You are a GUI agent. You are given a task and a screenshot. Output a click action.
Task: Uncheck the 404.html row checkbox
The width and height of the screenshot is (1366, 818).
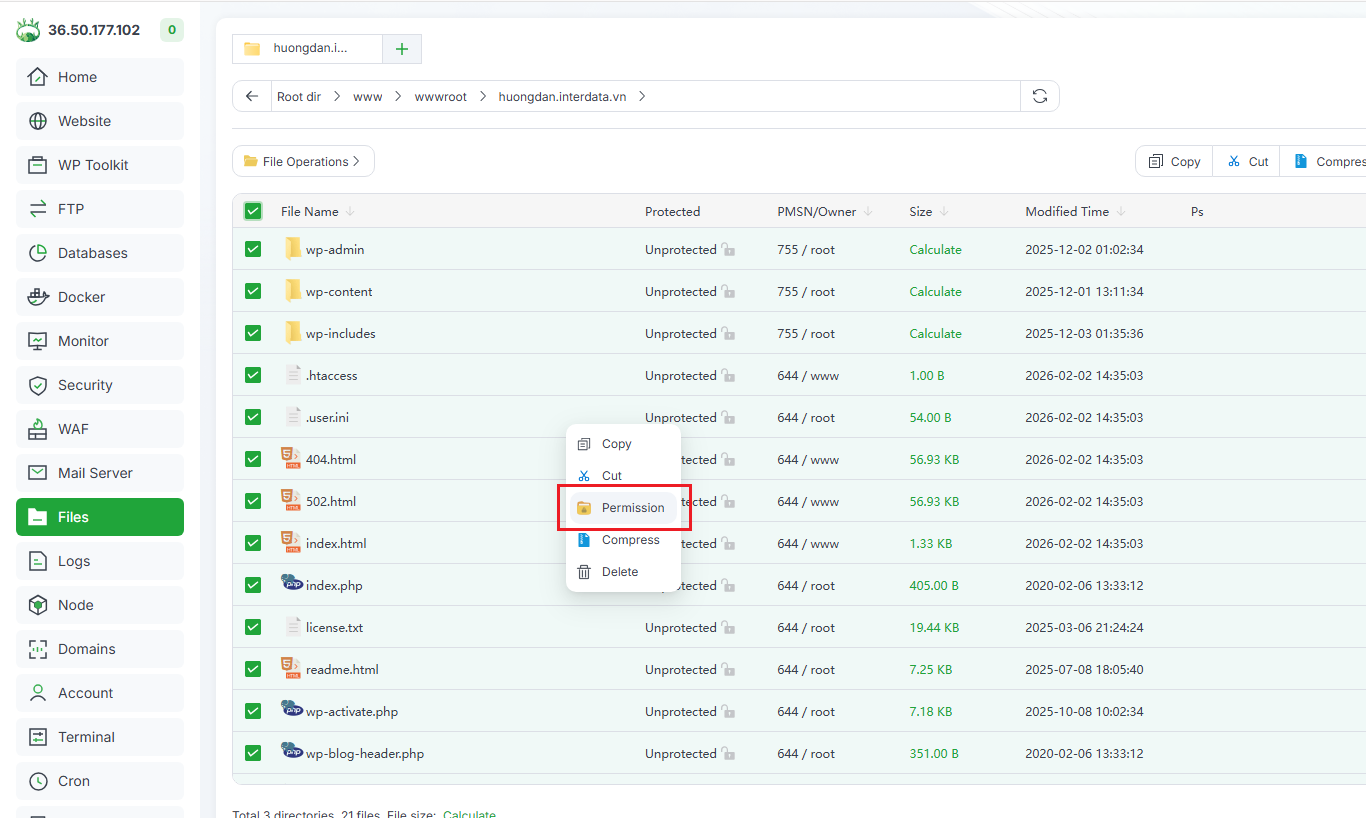point(253,459)
